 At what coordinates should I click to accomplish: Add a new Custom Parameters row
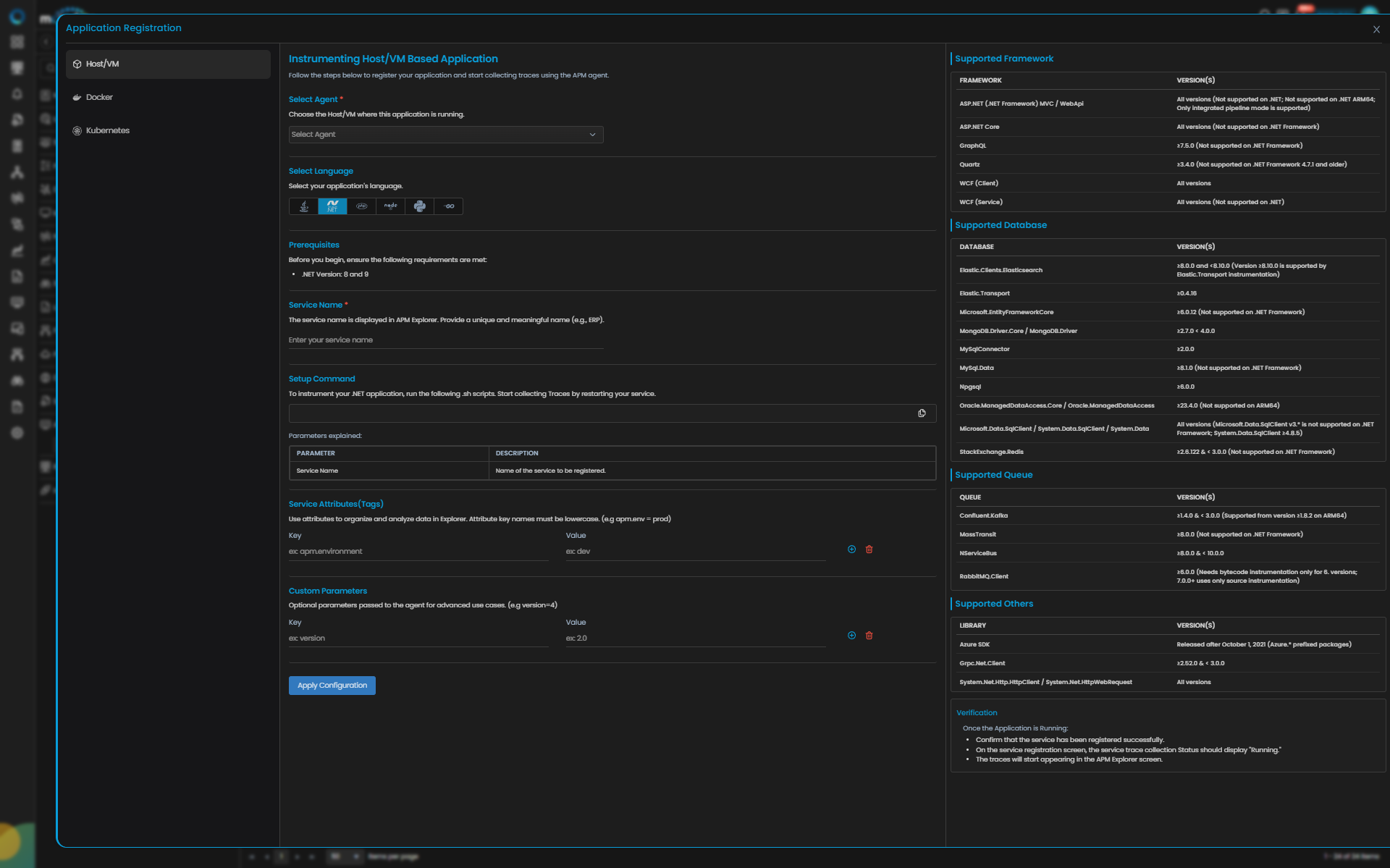pyautogui.click(x=851, y=636)
